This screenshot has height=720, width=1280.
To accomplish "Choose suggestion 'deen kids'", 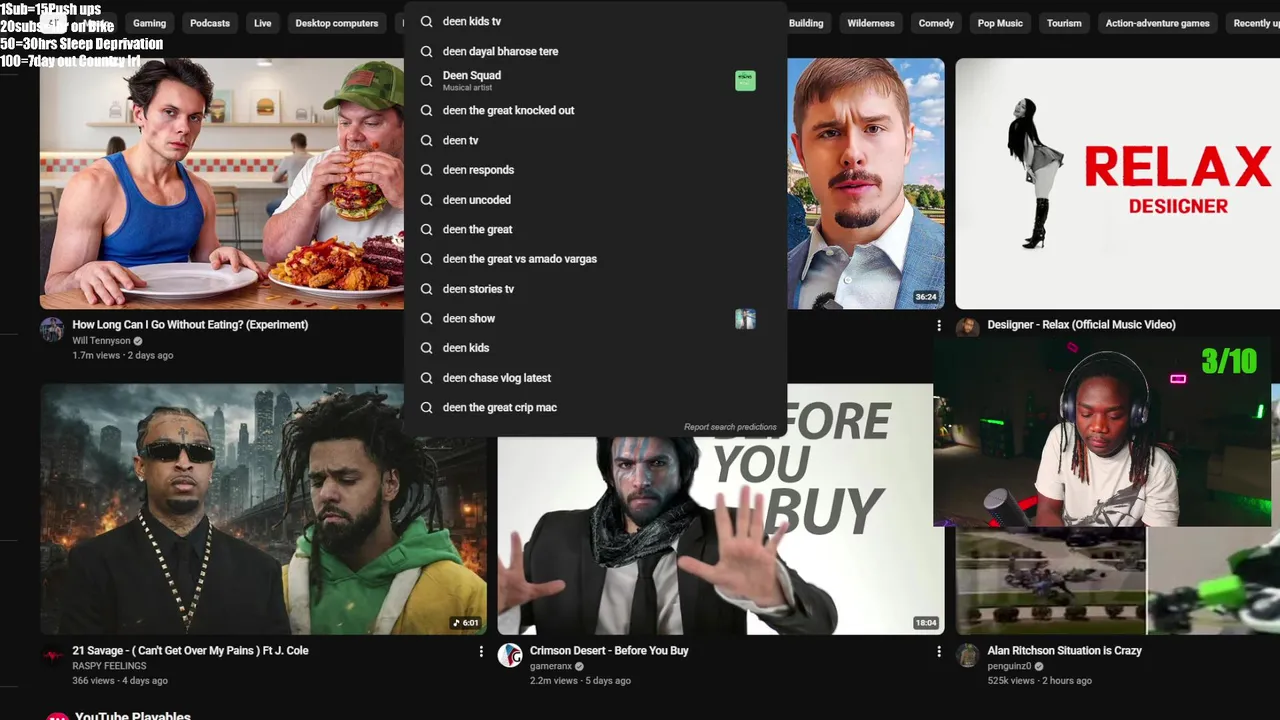I will (x=595, y=348).
